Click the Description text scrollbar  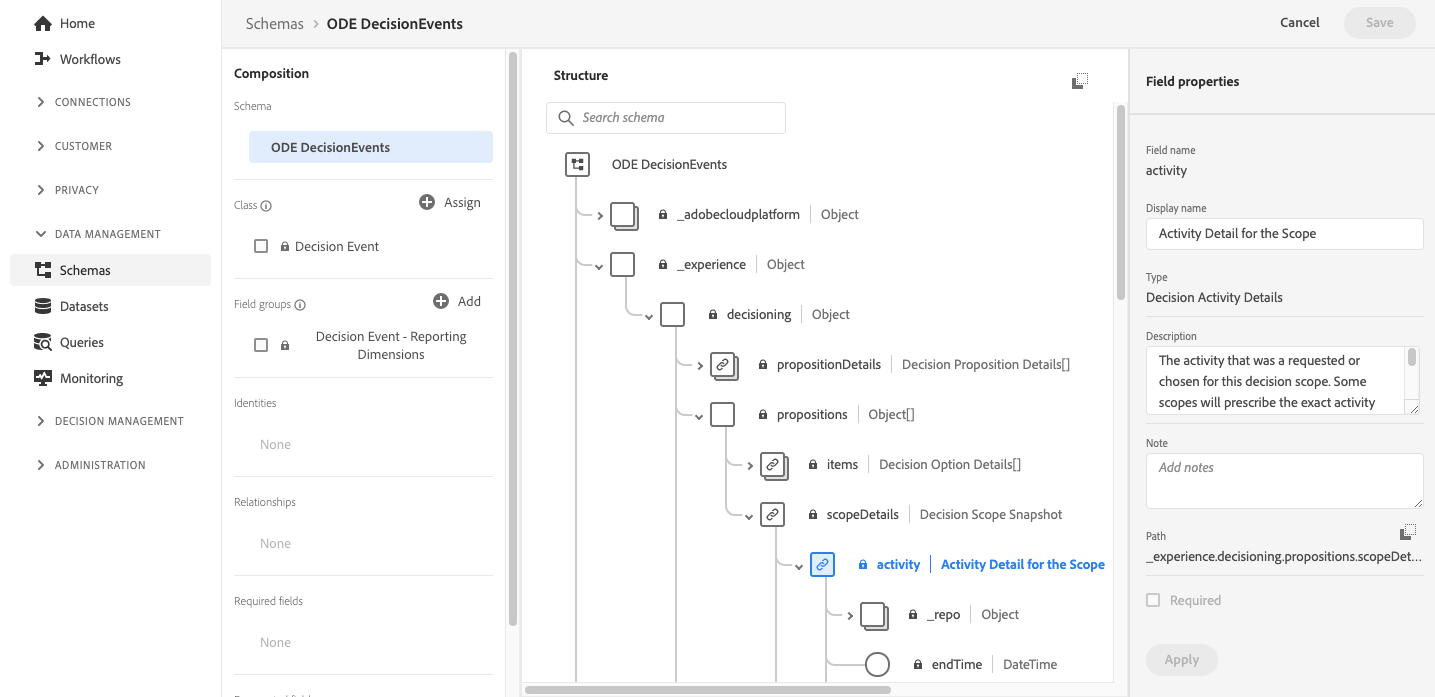pyautogui.click(x=1412, y=358)
